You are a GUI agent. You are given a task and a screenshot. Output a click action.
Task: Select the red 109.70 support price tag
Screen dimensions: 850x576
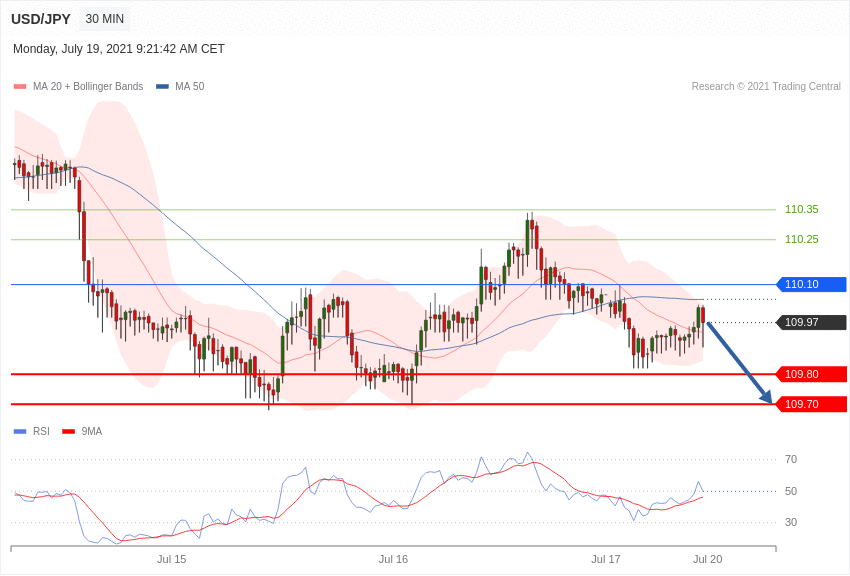point(812,404)
